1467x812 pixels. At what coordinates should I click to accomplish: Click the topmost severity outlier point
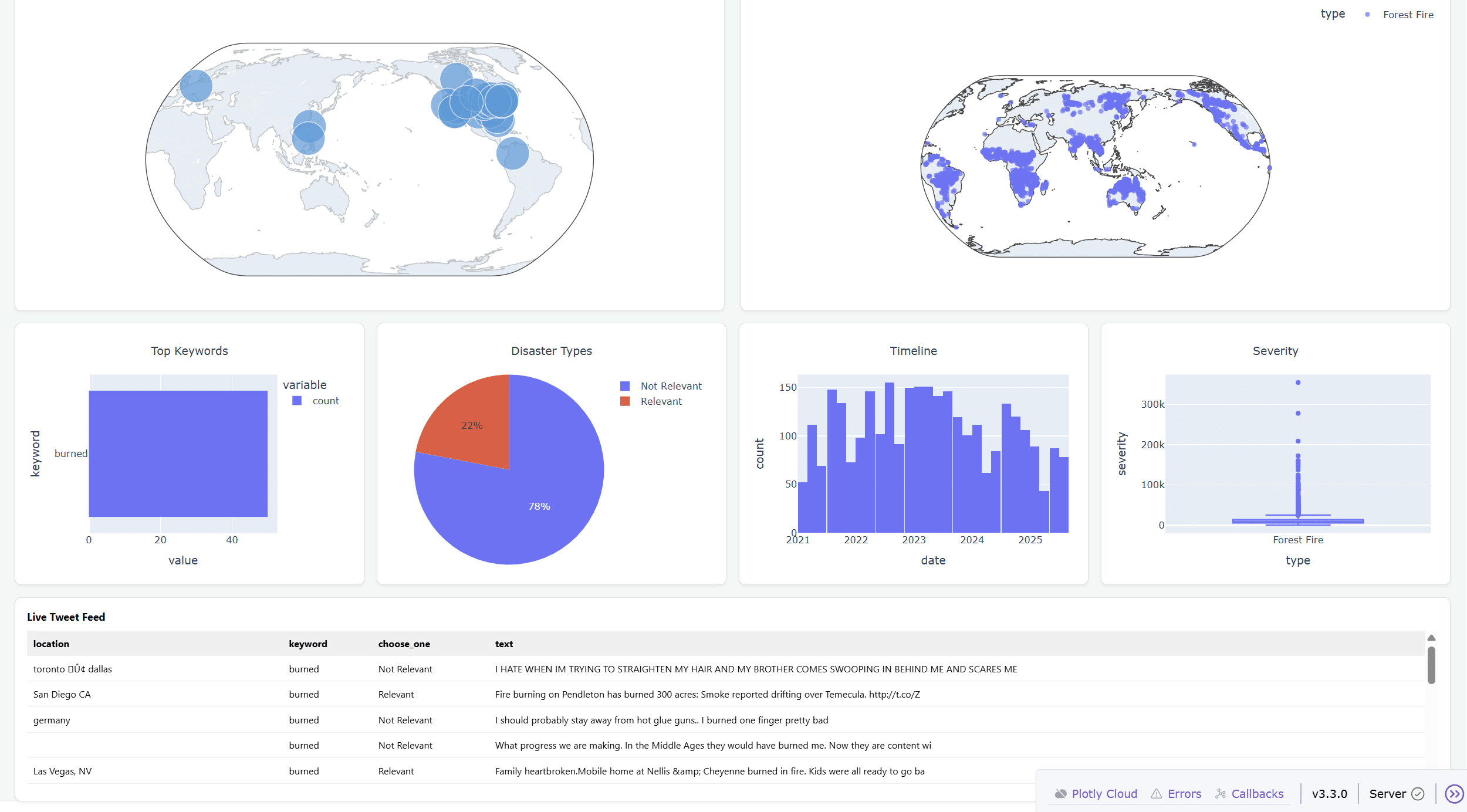pyautogui.click(x=1298, y=383)
